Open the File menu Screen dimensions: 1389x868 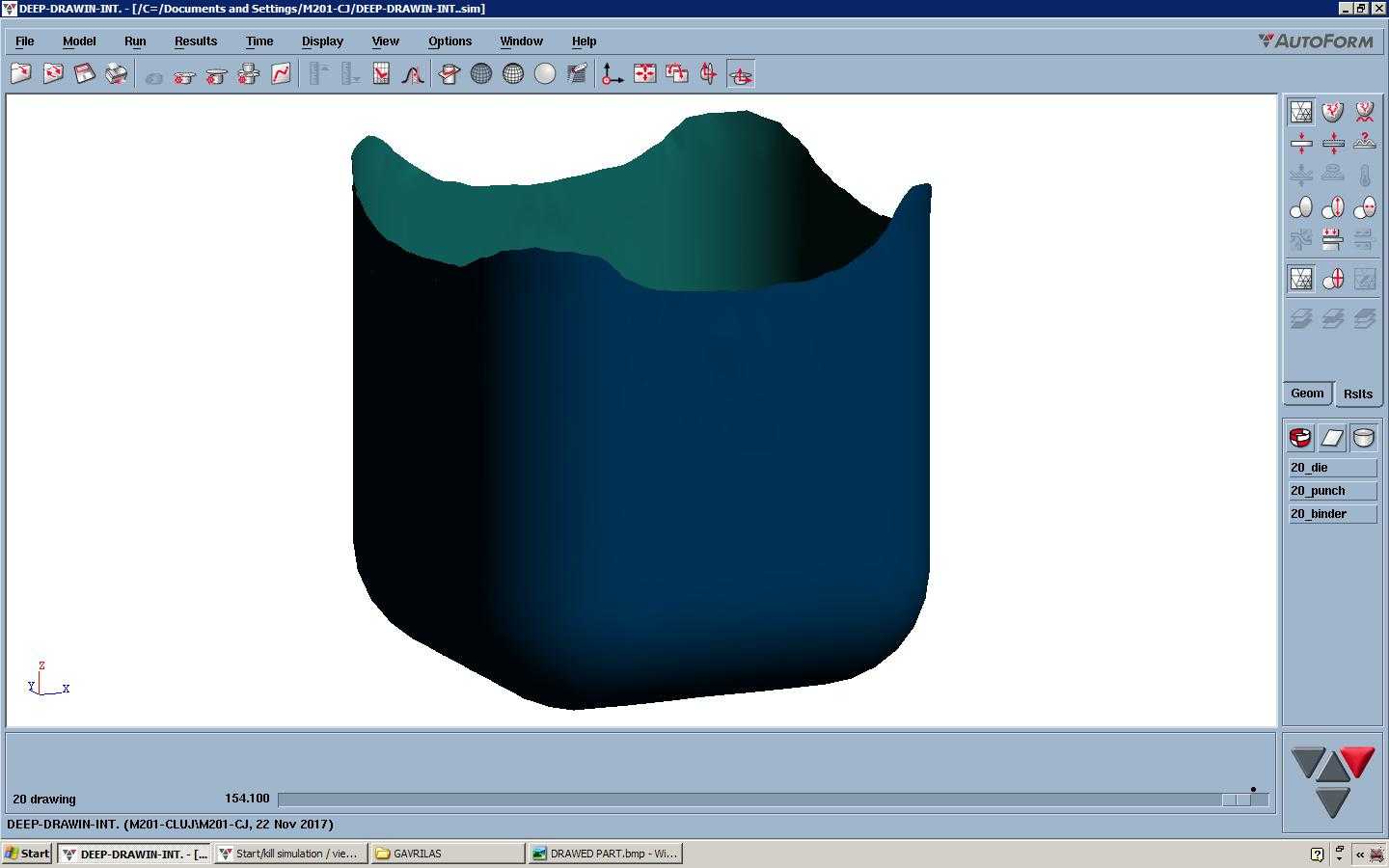(x=25, y=41)
